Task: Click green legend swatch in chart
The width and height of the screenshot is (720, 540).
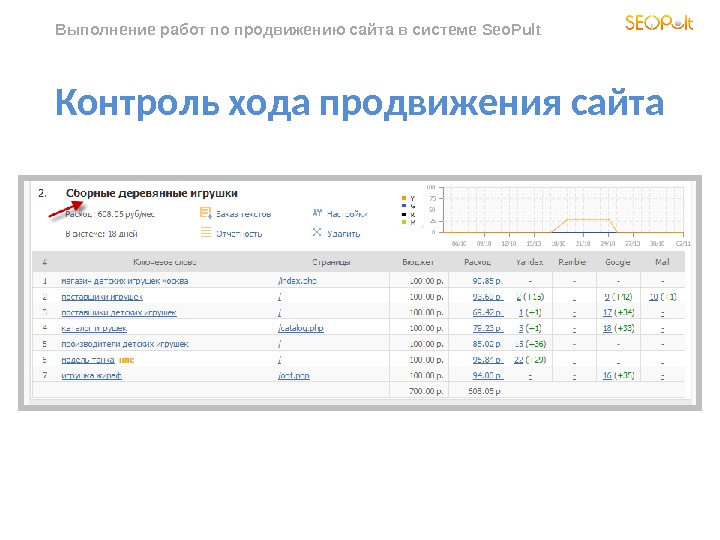Action: [x=404, y=222]
